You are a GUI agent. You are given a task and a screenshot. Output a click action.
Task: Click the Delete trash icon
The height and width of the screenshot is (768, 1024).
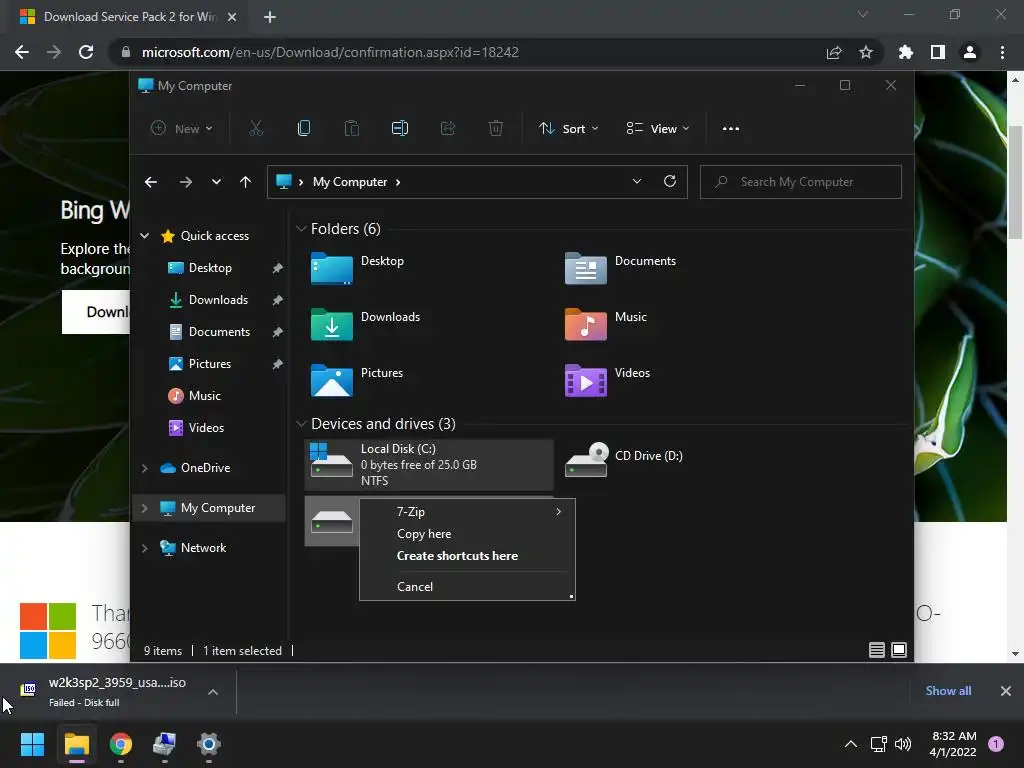click(x=496, y=129)
